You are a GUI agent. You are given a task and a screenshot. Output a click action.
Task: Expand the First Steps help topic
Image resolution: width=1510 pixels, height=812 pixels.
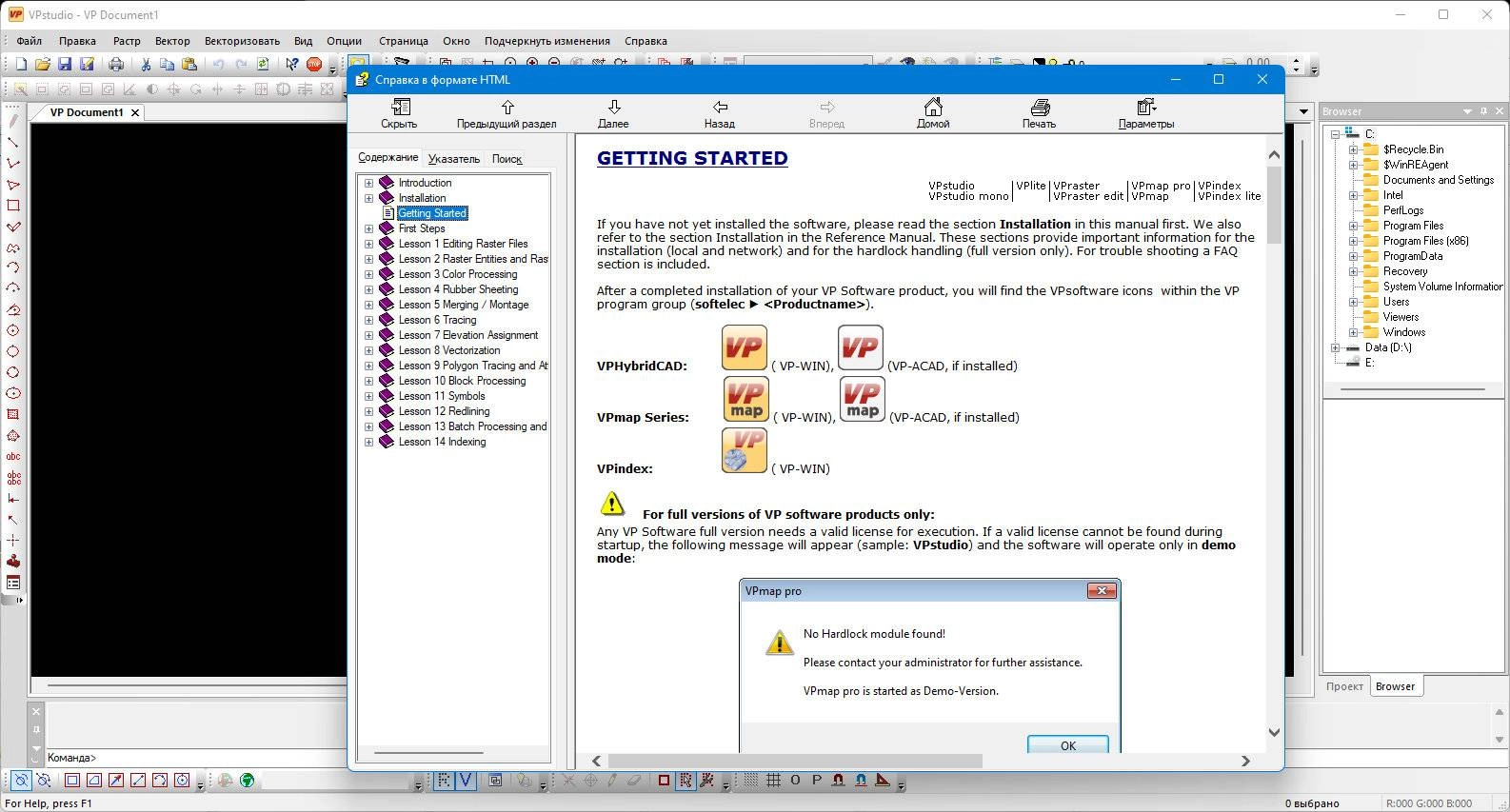[368, 228]
